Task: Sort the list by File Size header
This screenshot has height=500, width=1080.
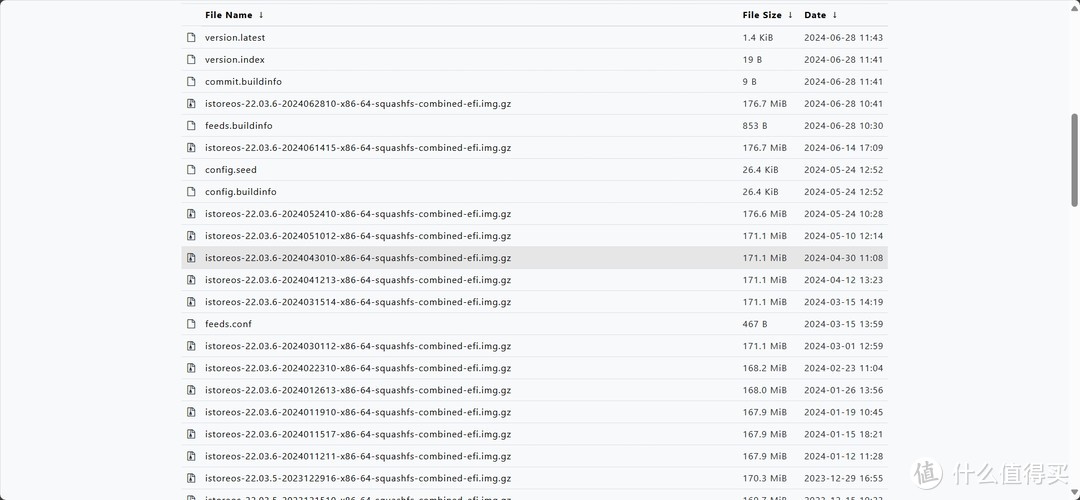Action: (x=767, y=15)
